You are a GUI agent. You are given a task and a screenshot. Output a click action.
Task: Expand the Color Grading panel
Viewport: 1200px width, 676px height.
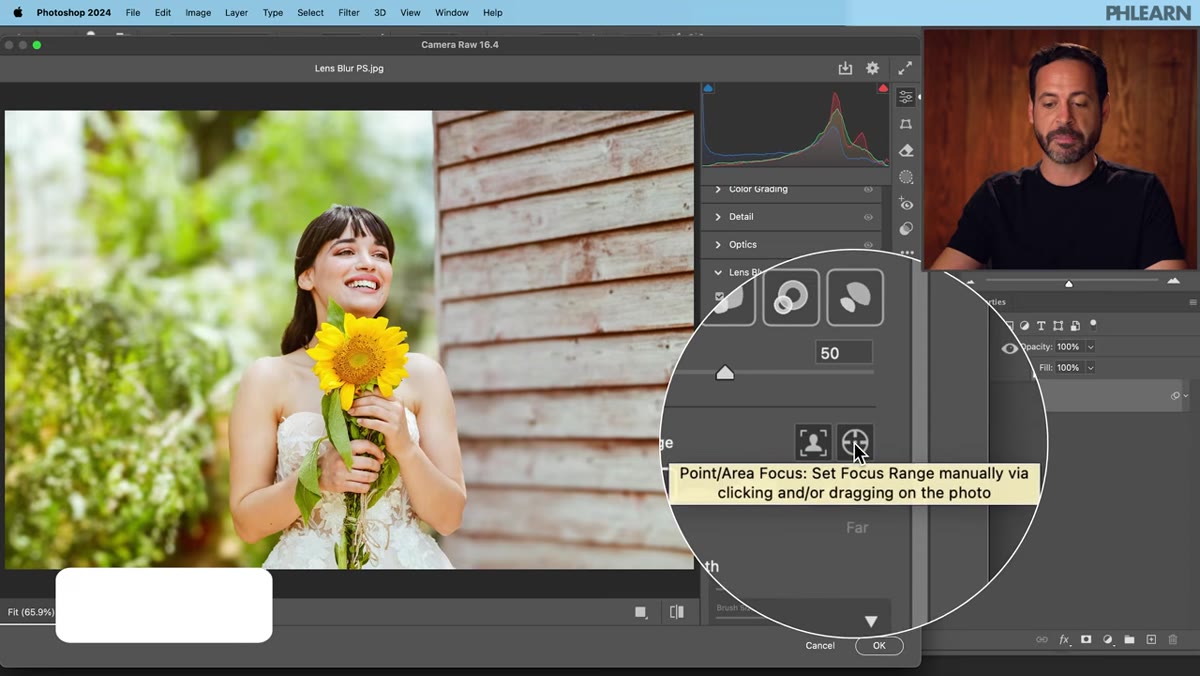[718, 189]
